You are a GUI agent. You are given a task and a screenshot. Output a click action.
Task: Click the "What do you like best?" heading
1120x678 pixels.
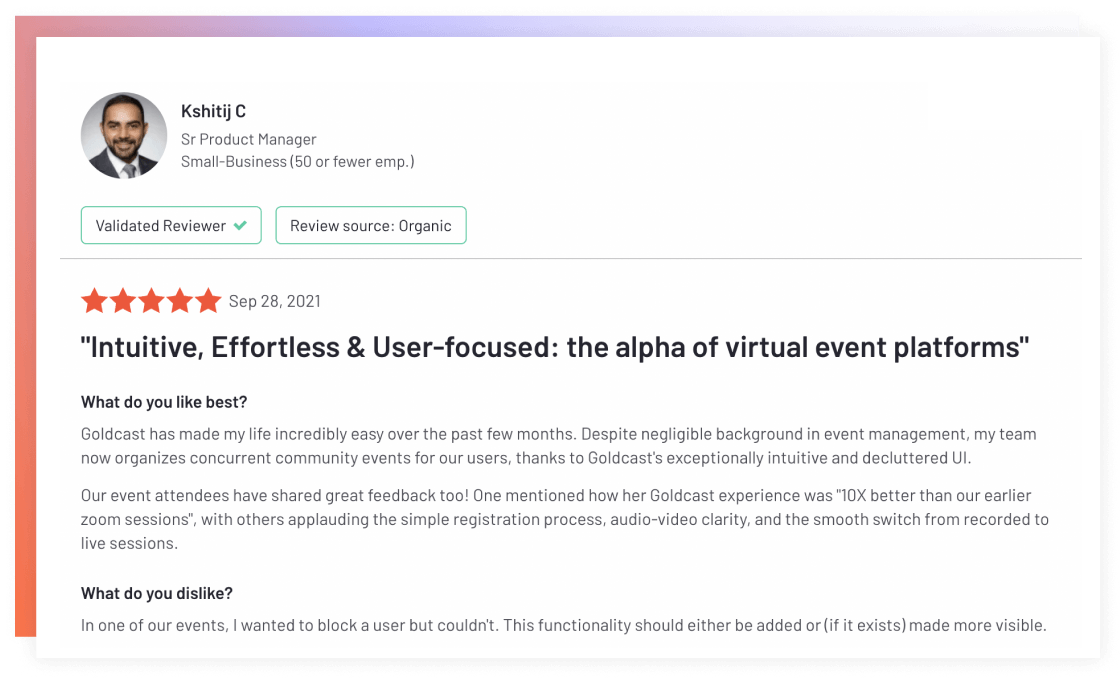[x=164, y=402]
